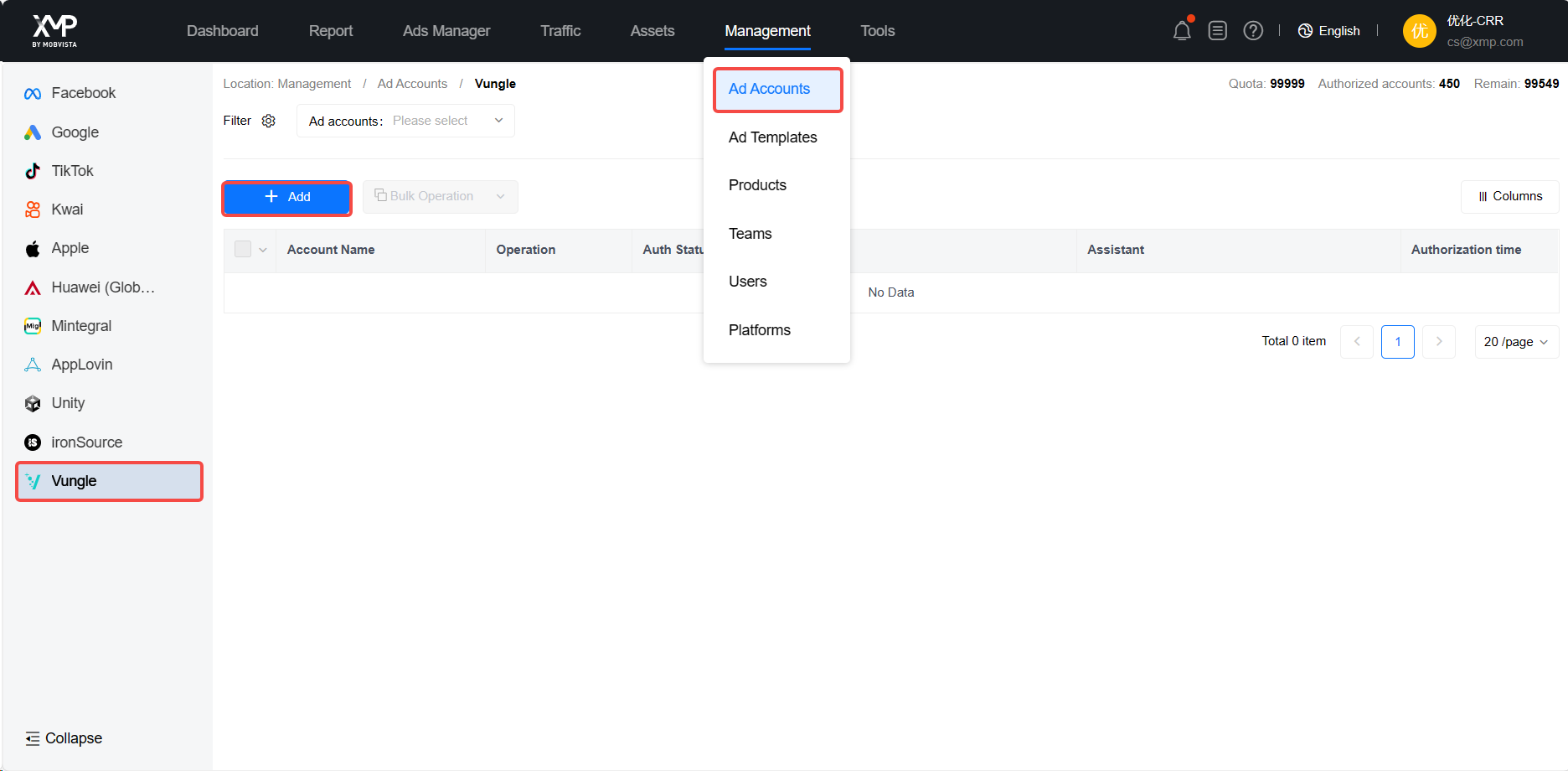Click the Mintegral icon in sidebar
This screenshot has height=771, width=1568.
point(33,326)
